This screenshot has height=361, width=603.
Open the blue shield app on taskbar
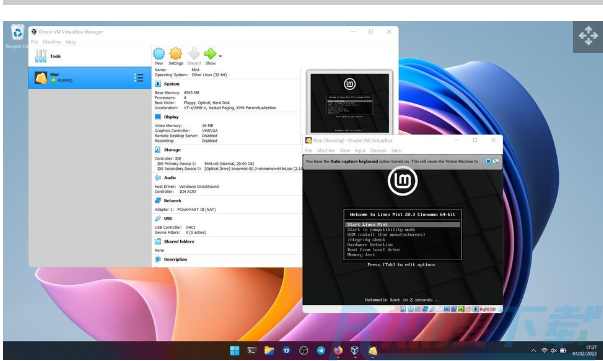point(287,350)
